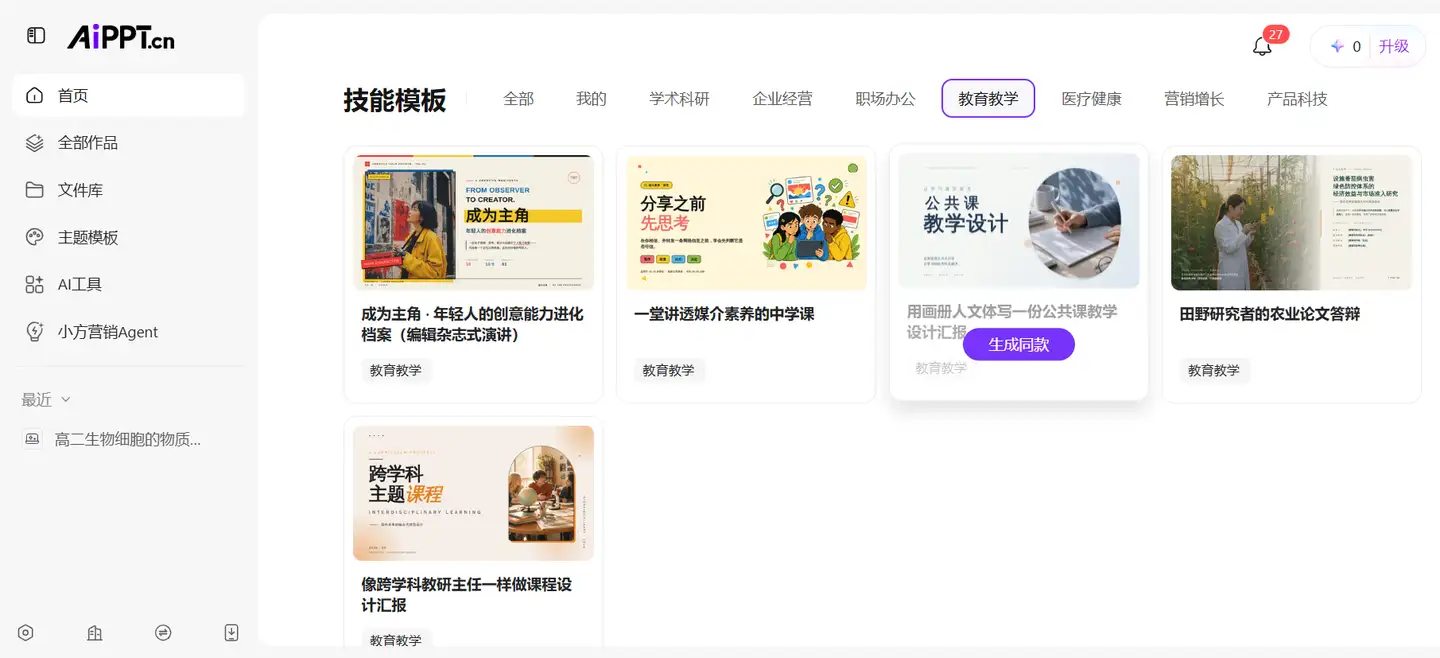Click the image icon beside 高二生物细胞的物质
The height and width of the screenshot is (658, 1440).
coord(33,439)
